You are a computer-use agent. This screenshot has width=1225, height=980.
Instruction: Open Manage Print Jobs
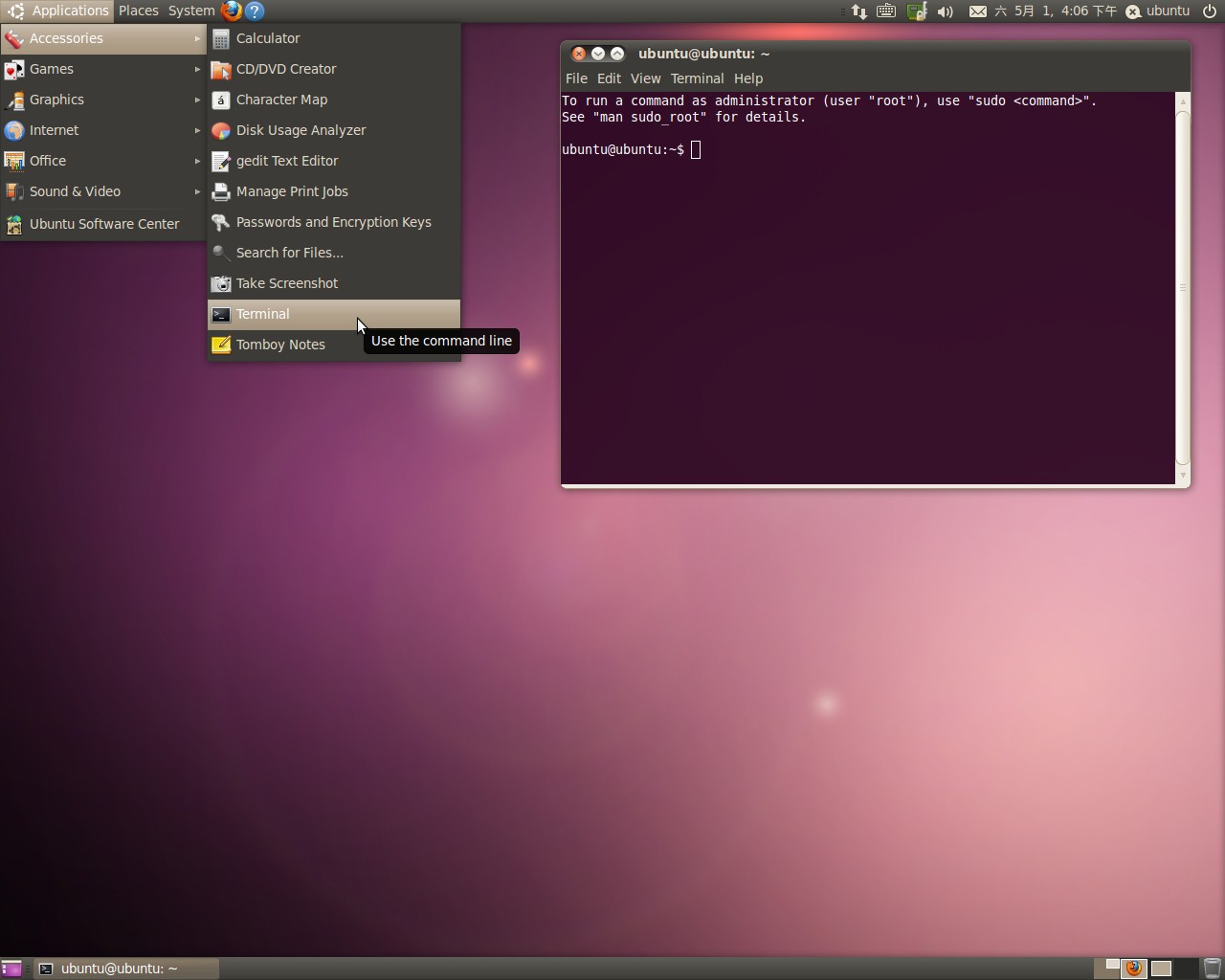click(333, 191)
